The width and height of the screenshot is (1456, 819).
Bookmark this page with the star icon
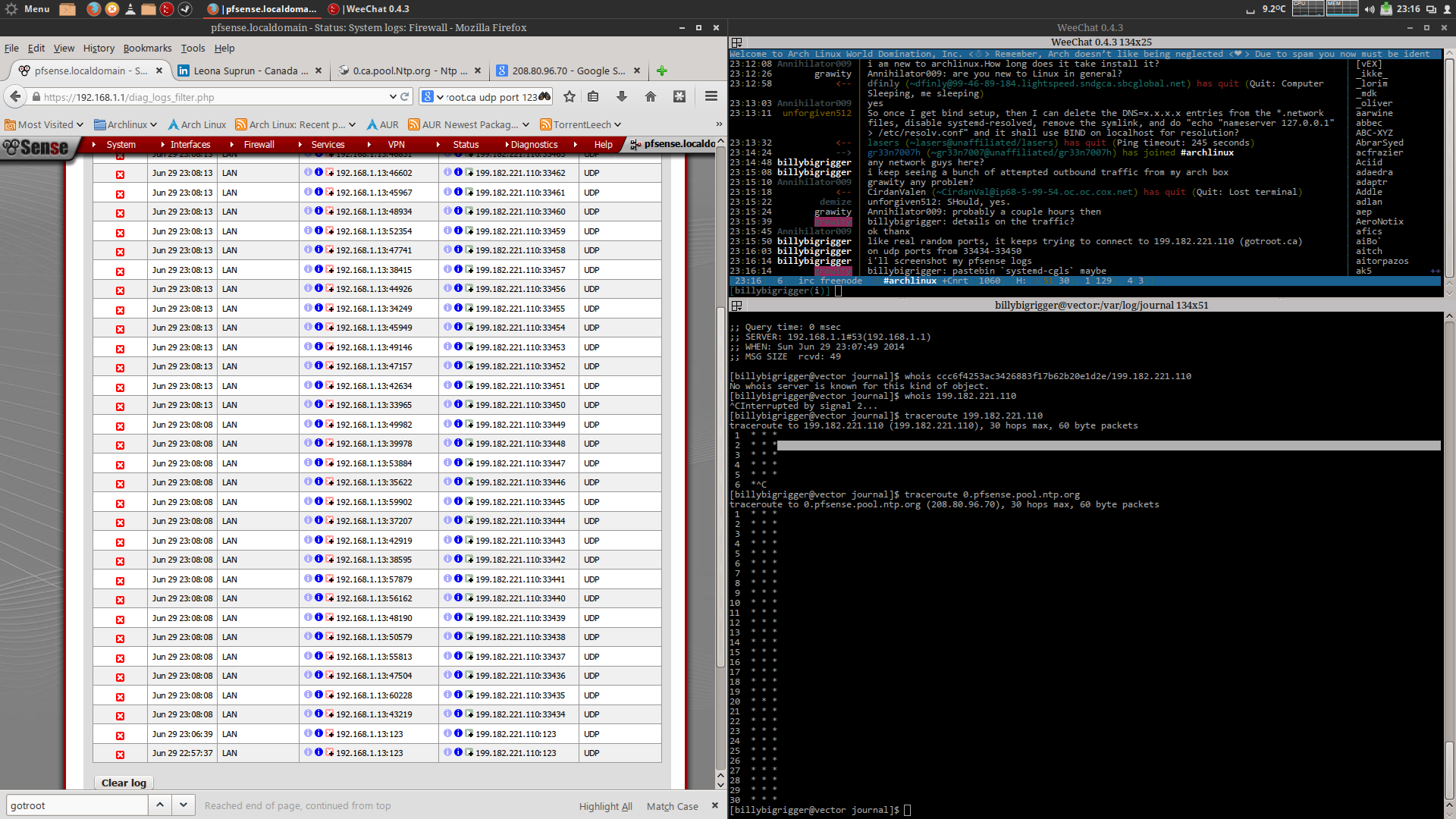pos(570,96)
